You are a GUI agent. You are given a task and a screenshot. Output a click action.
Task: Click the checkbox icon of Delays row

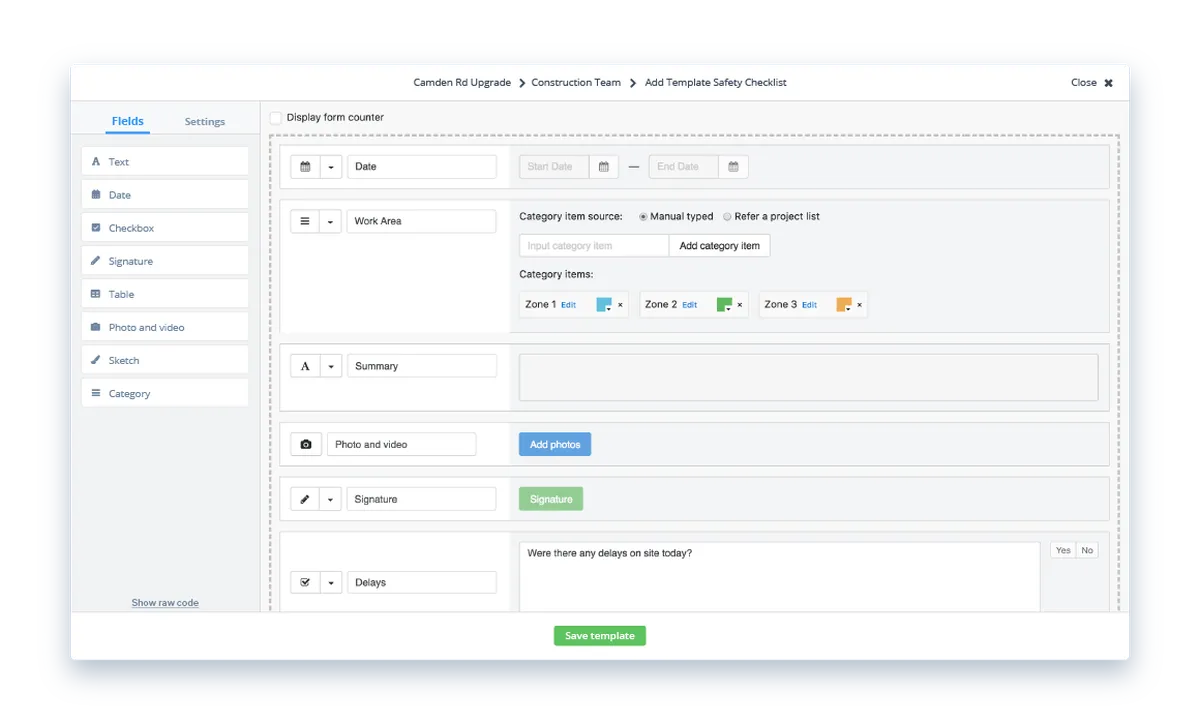coord(305,582)
